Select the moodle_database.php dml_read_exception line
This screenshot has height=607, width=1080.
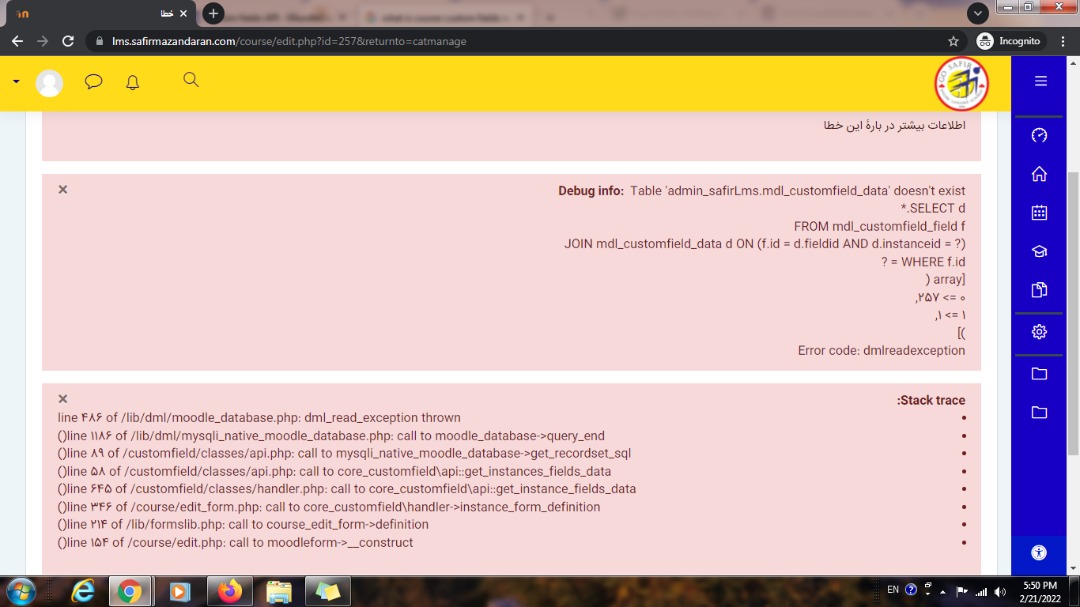(x=259, y=418)
